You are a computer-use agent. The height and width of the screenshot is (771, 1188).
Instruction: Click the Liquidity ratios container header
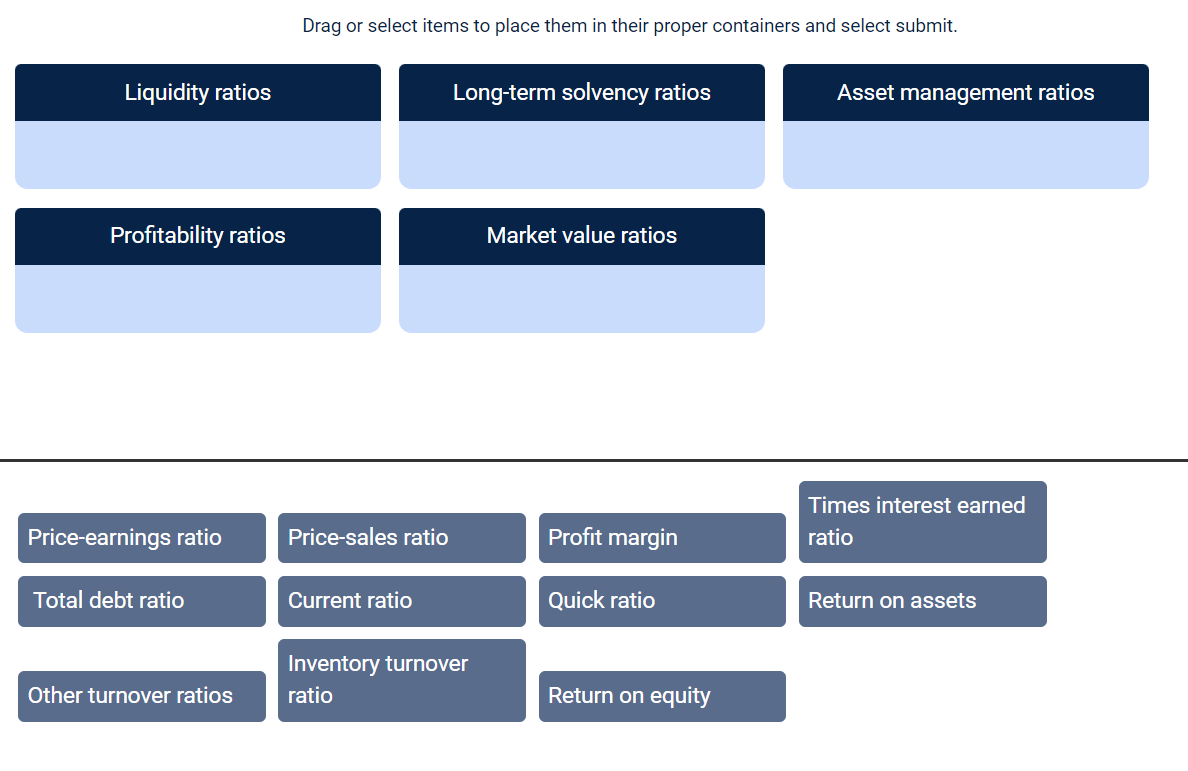(x=197, y=92)
